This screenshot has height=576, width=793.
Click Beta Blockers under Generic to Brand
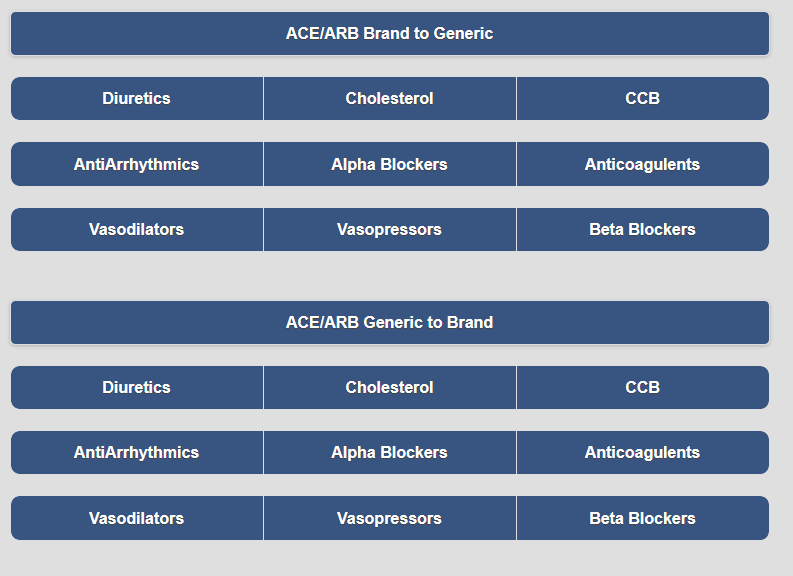click(x=643, y=518)
